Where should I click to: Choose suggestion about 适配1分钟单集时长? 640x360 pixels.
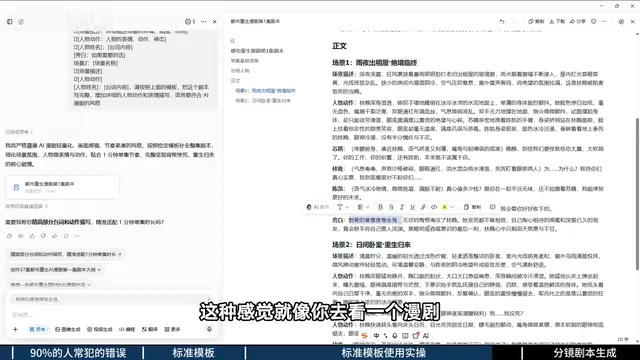pos(66,254)
